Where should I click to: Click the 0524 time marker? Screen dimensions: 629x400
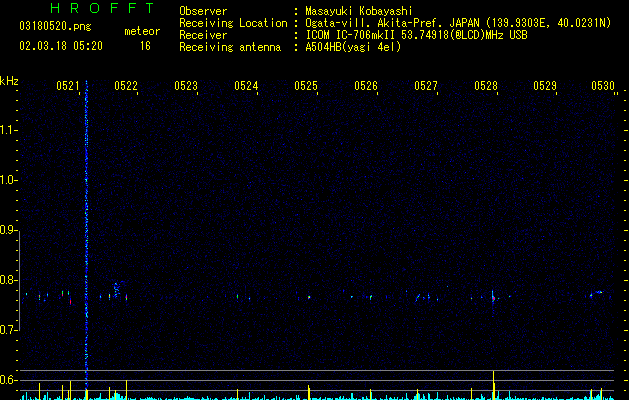[246, 85]
